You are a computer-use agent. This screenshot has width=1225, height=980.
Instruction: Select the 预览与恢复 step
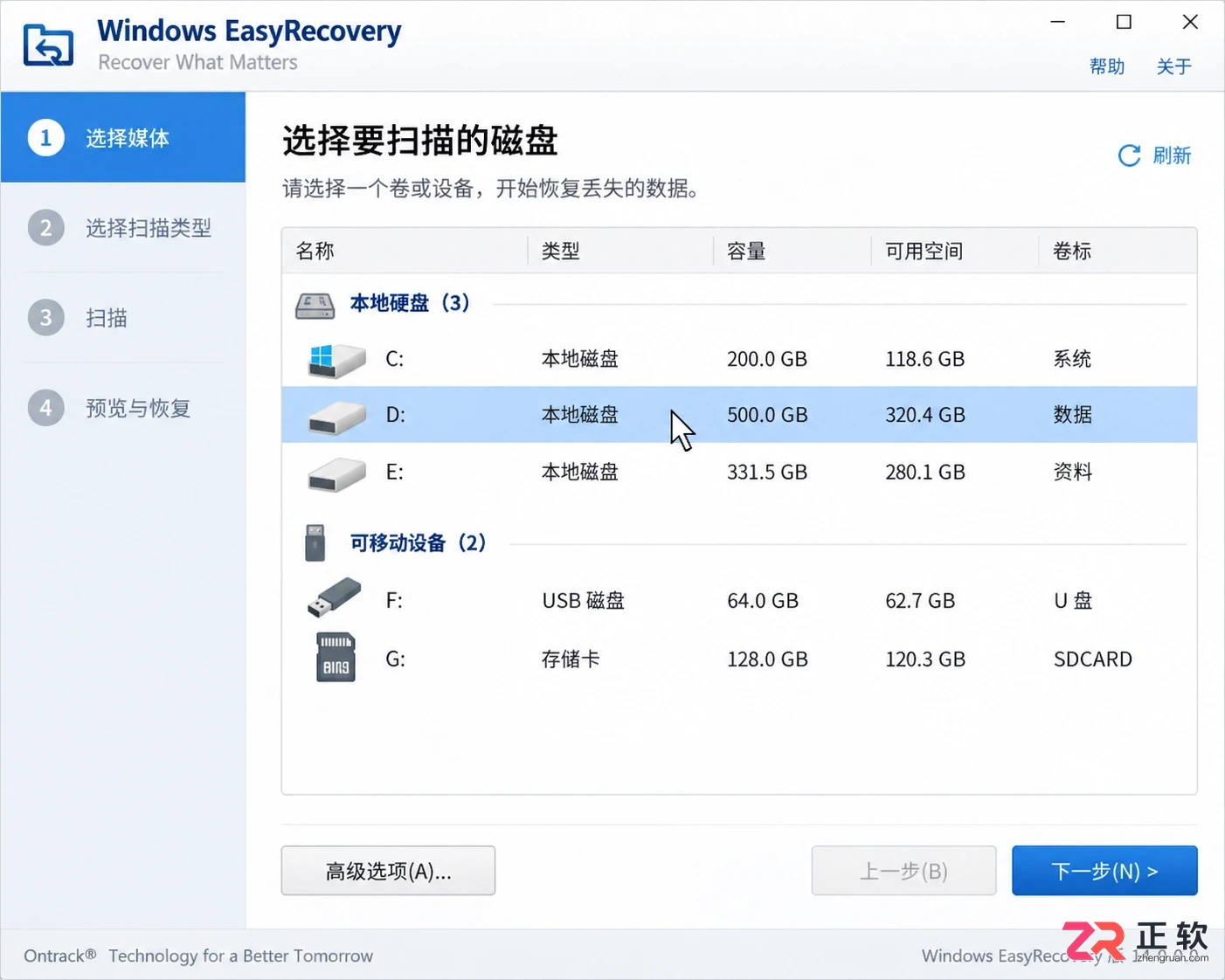(x=123, y=408)
